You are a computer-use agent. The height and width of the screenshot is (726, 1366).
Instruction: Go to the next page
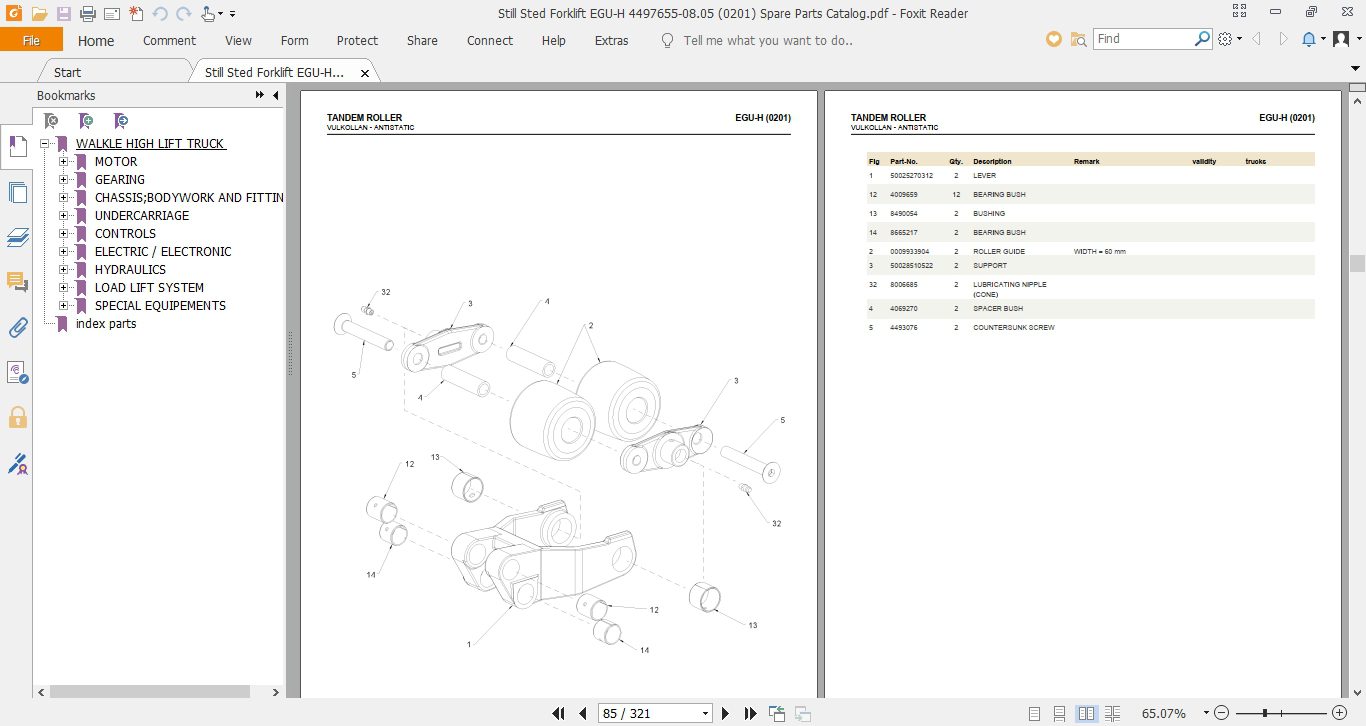pos(726,714)
